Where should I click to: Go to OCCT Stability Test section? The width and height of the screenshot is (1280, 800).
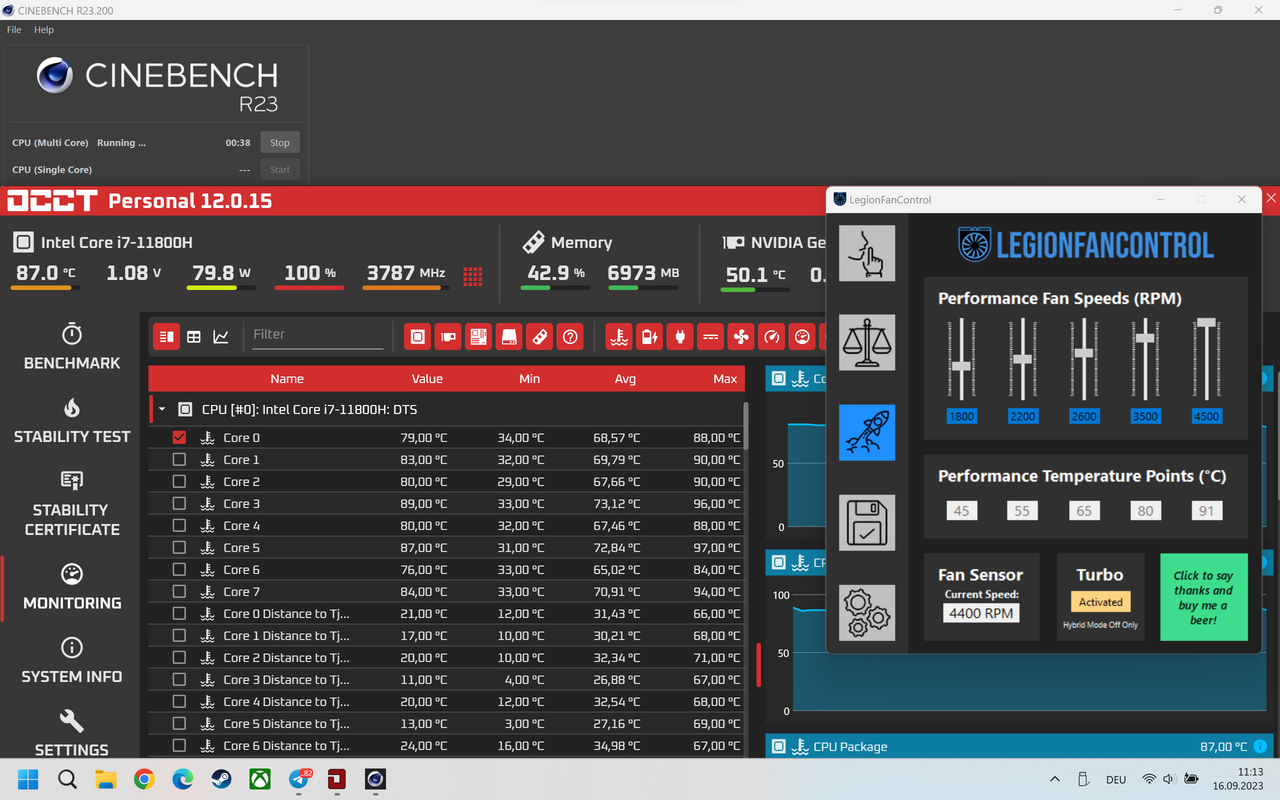pos(72,421)
